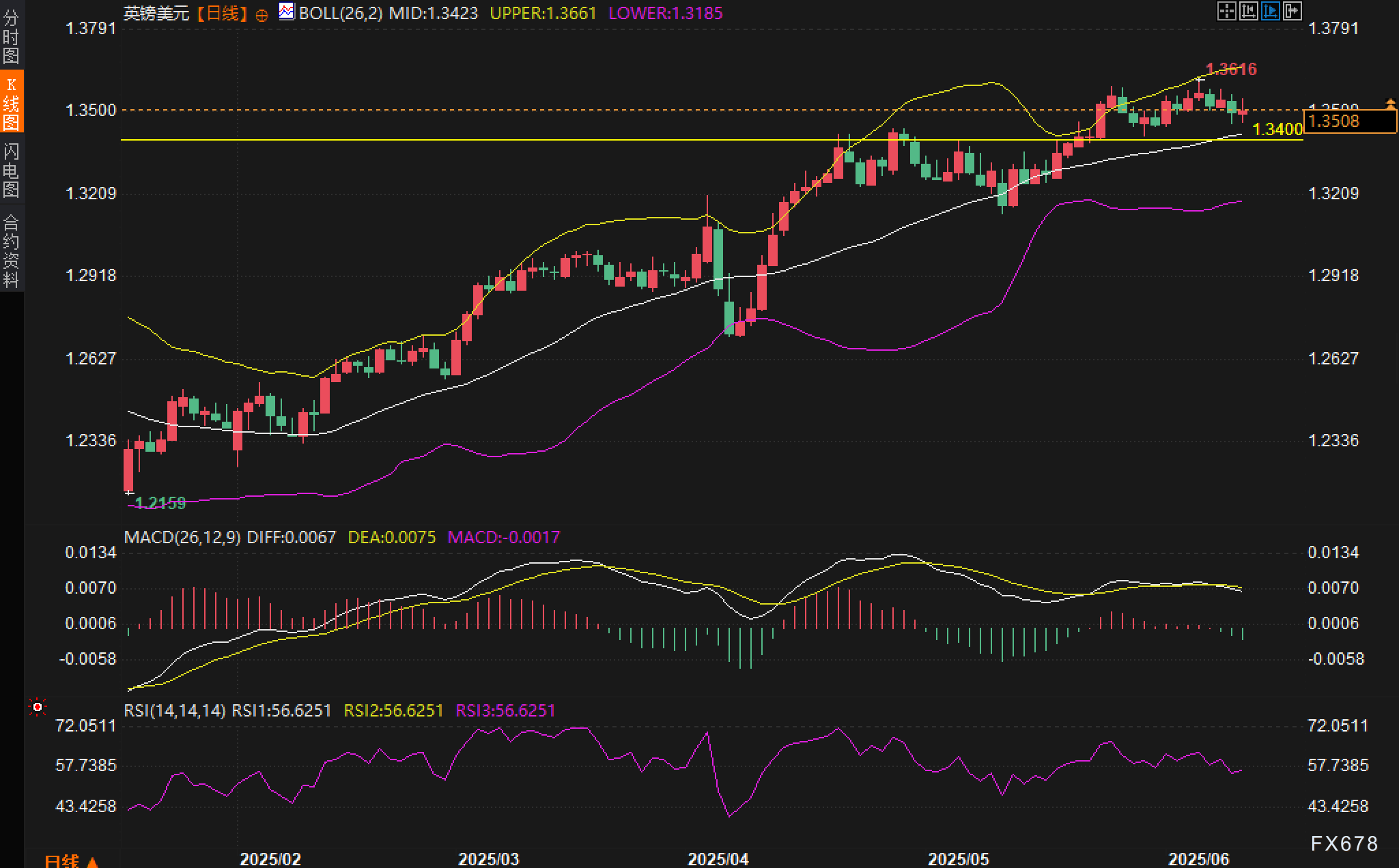The height and width of the screenshot is (868, 1399).
Task: Click the orange double-up arrow near price
Action: click(1390, 104)
